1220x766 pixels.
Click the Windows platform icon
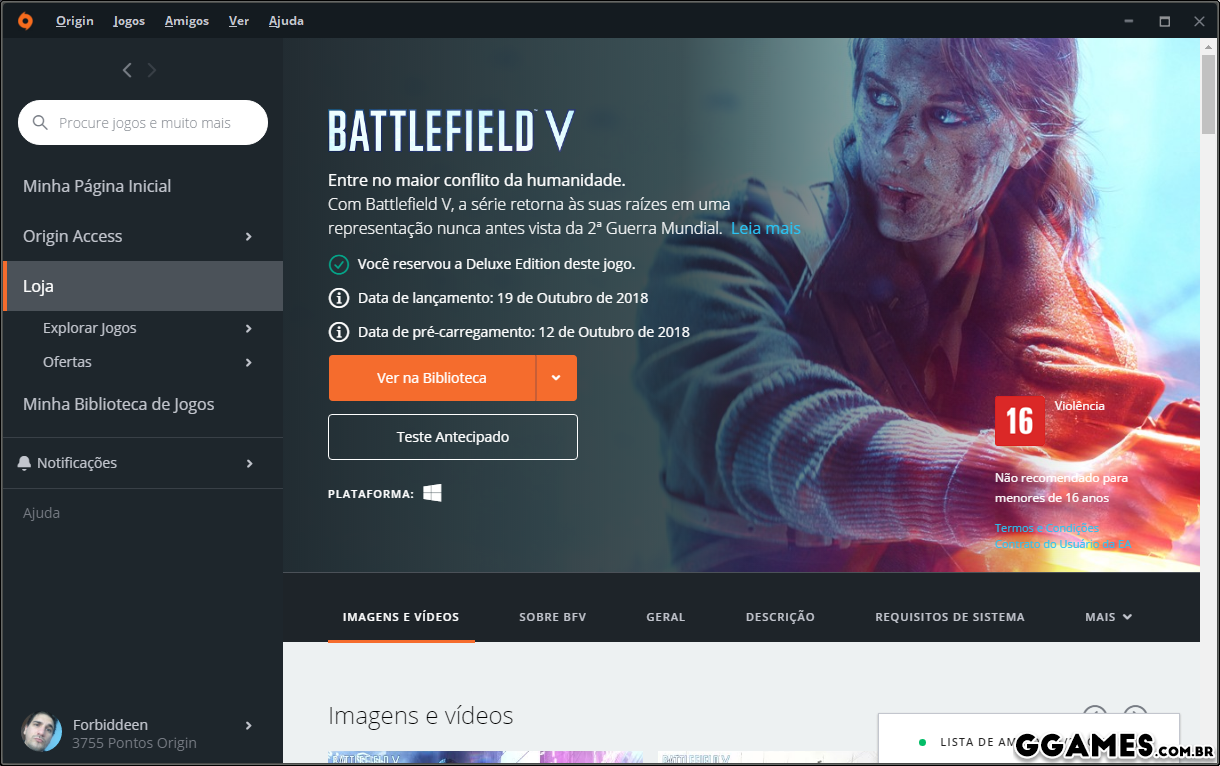coord(432,493)
